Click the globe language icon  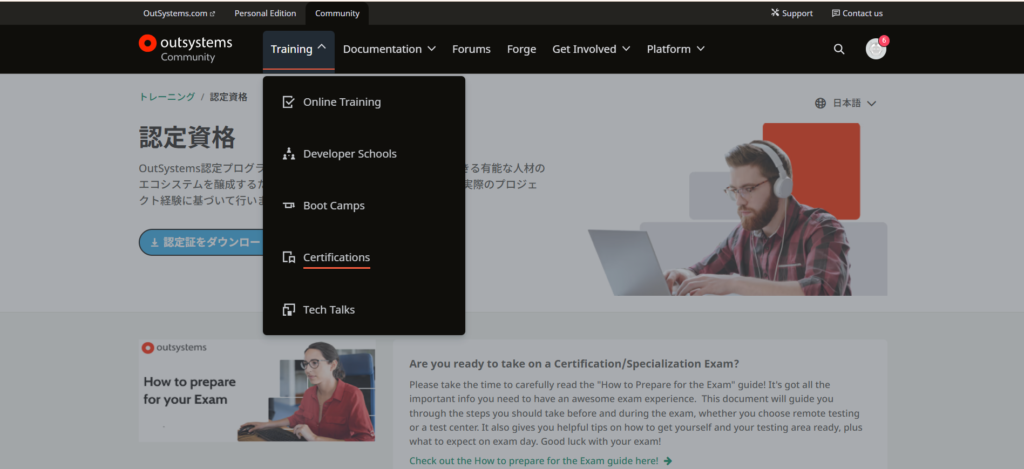tap(820, 103)
